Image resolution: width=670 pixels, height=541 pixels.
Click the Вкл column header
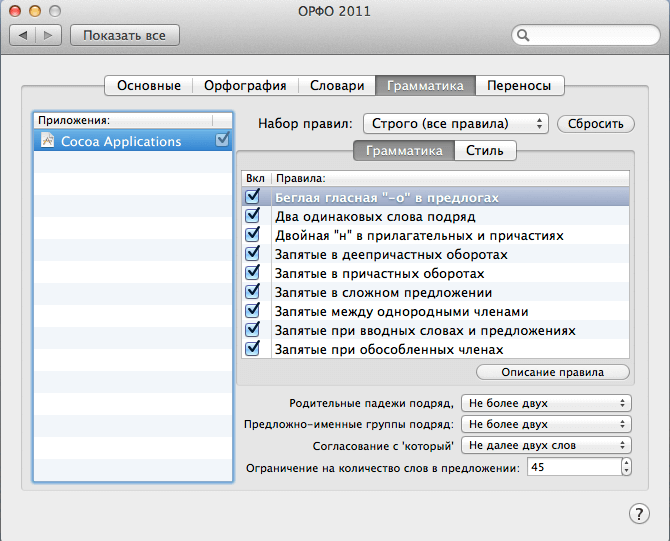[256, 178]
